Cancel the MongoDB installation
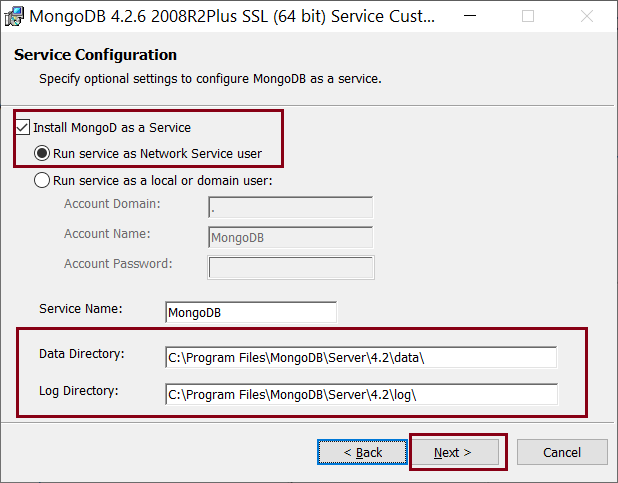 (562, 452)
